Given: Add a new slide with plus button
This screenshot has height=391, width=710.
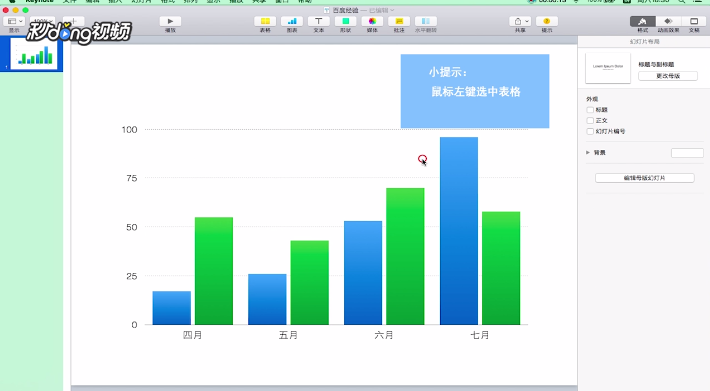Looking at the screenshot, I should 73,21.
